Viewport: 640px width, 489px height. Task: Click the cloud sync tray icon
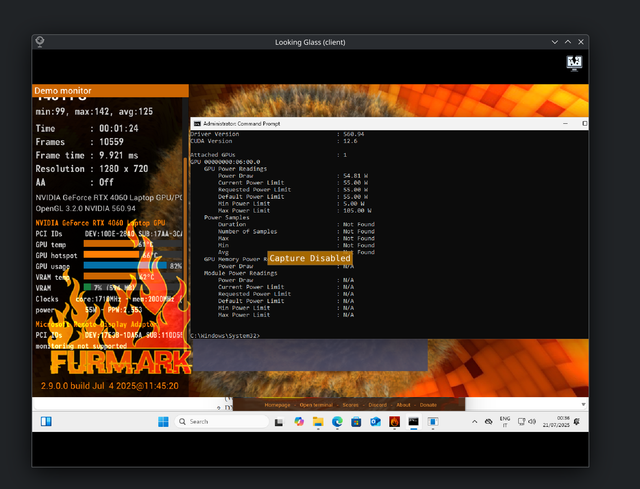(488, 422)
